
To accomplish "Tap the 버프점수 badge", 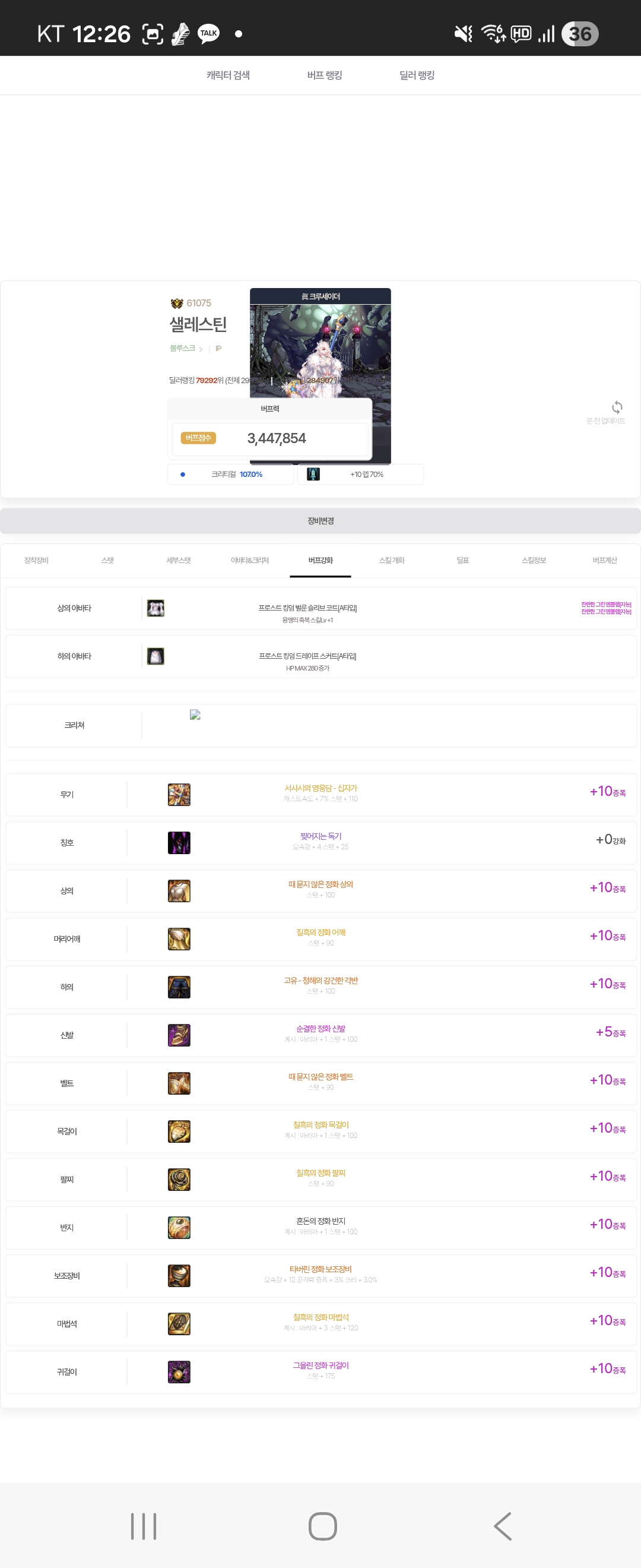I will (198, 438).
